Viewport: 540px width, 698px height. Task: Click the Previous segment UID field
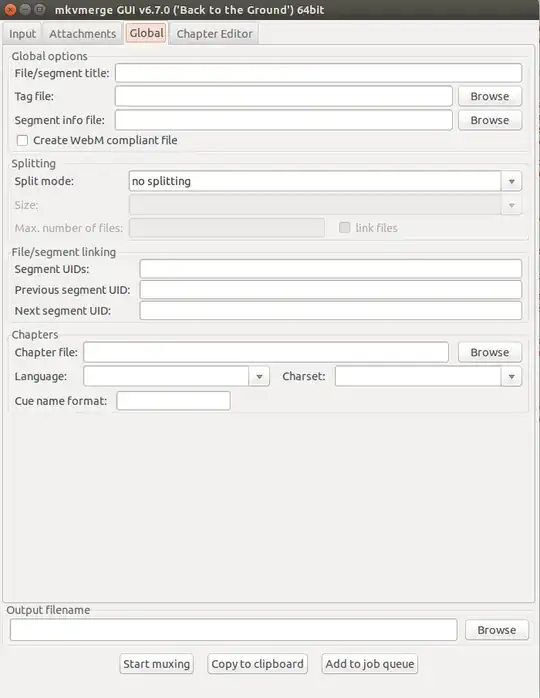[x=330, y=290]
